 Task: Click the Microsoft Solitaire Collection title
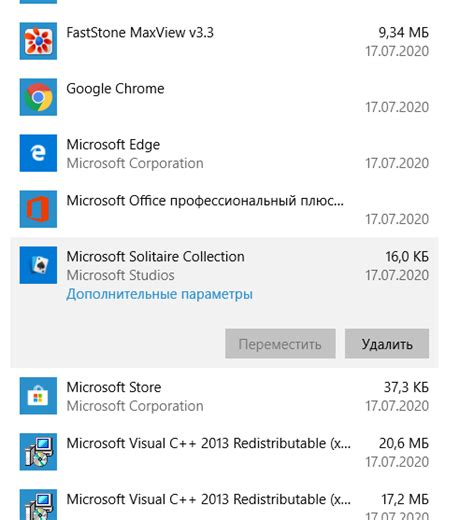155,257
